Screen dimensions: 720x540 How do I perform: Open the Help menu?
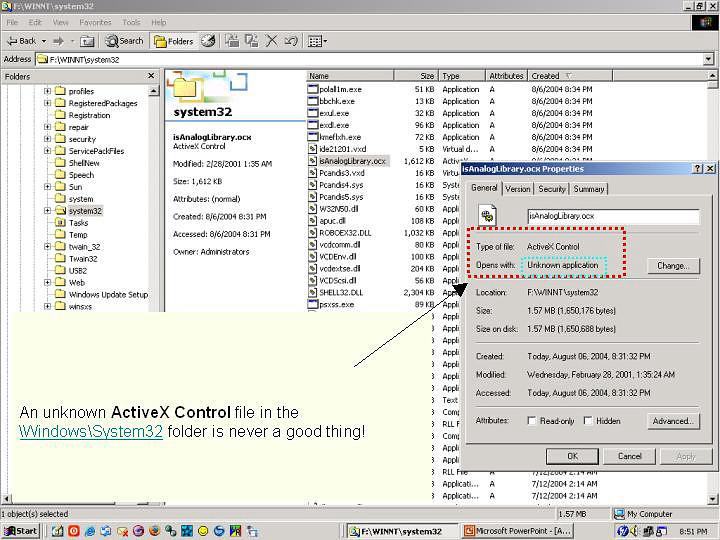159,22
